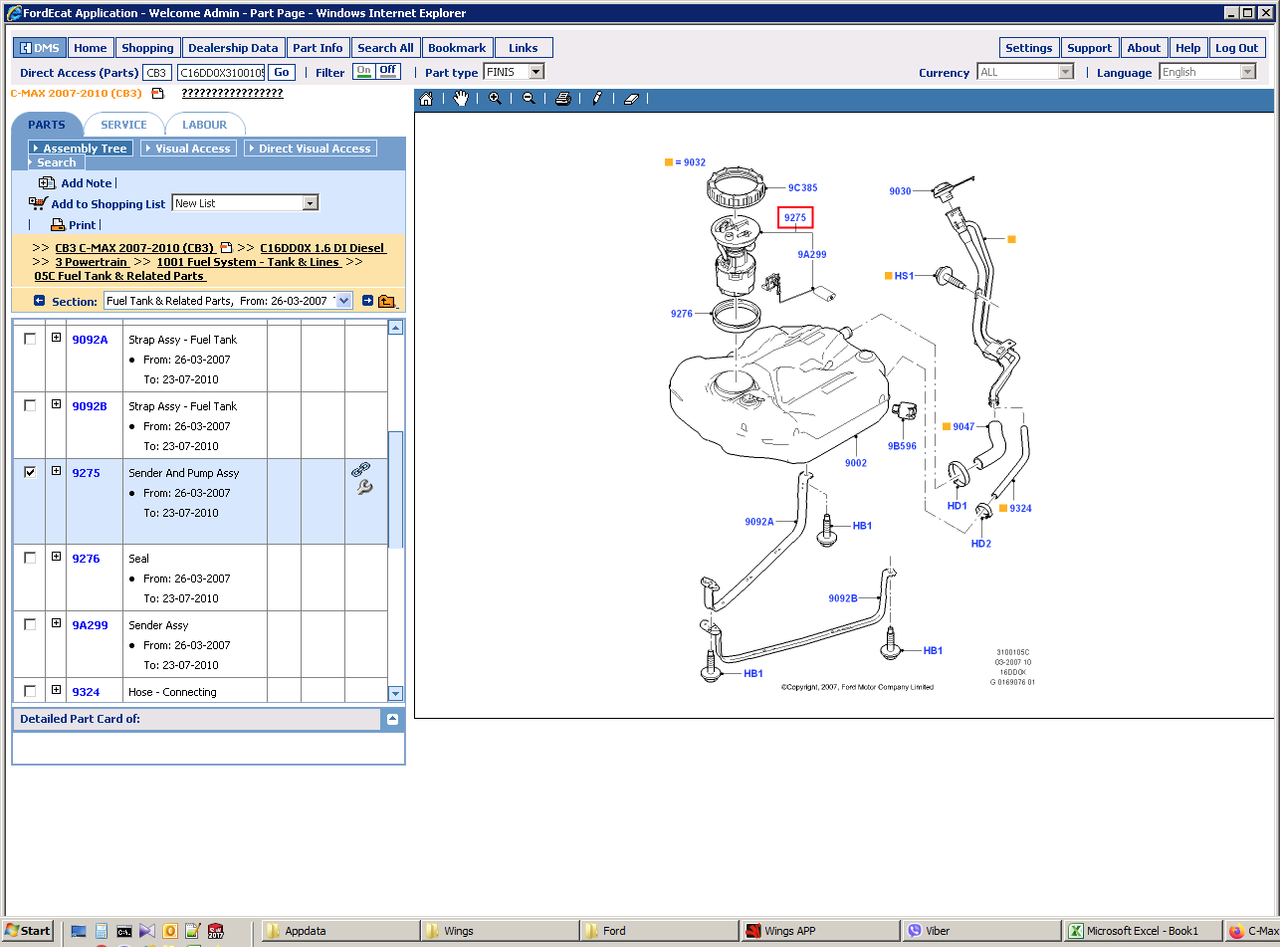Click the Add Note icon
The image size is (1280, 947).
point(47,183)
